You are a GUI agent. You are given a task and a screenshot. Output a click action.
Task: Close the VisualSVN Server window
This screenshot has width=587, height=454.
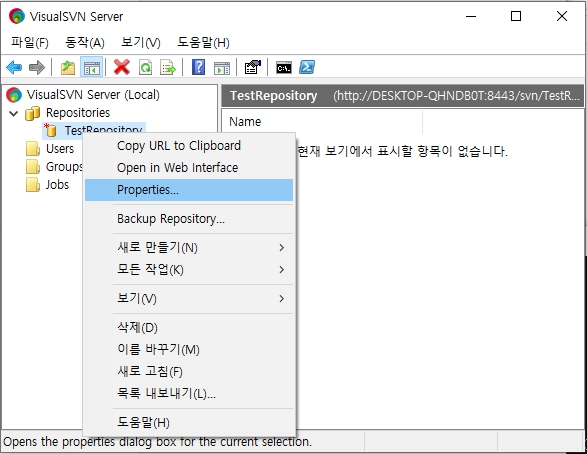(562, 16)
